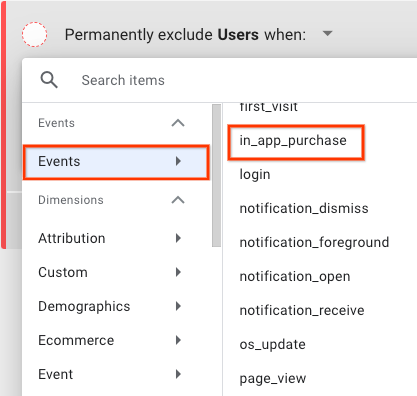Pick the notification_receive event

[302, 310]
